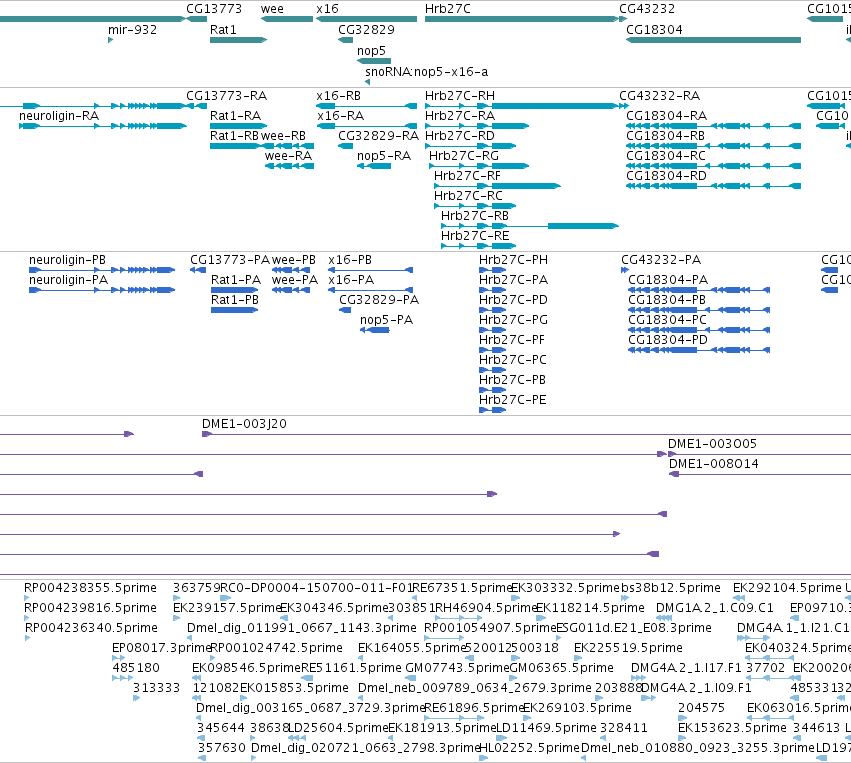Click the CG18304-PA protein label

(668, 280)
